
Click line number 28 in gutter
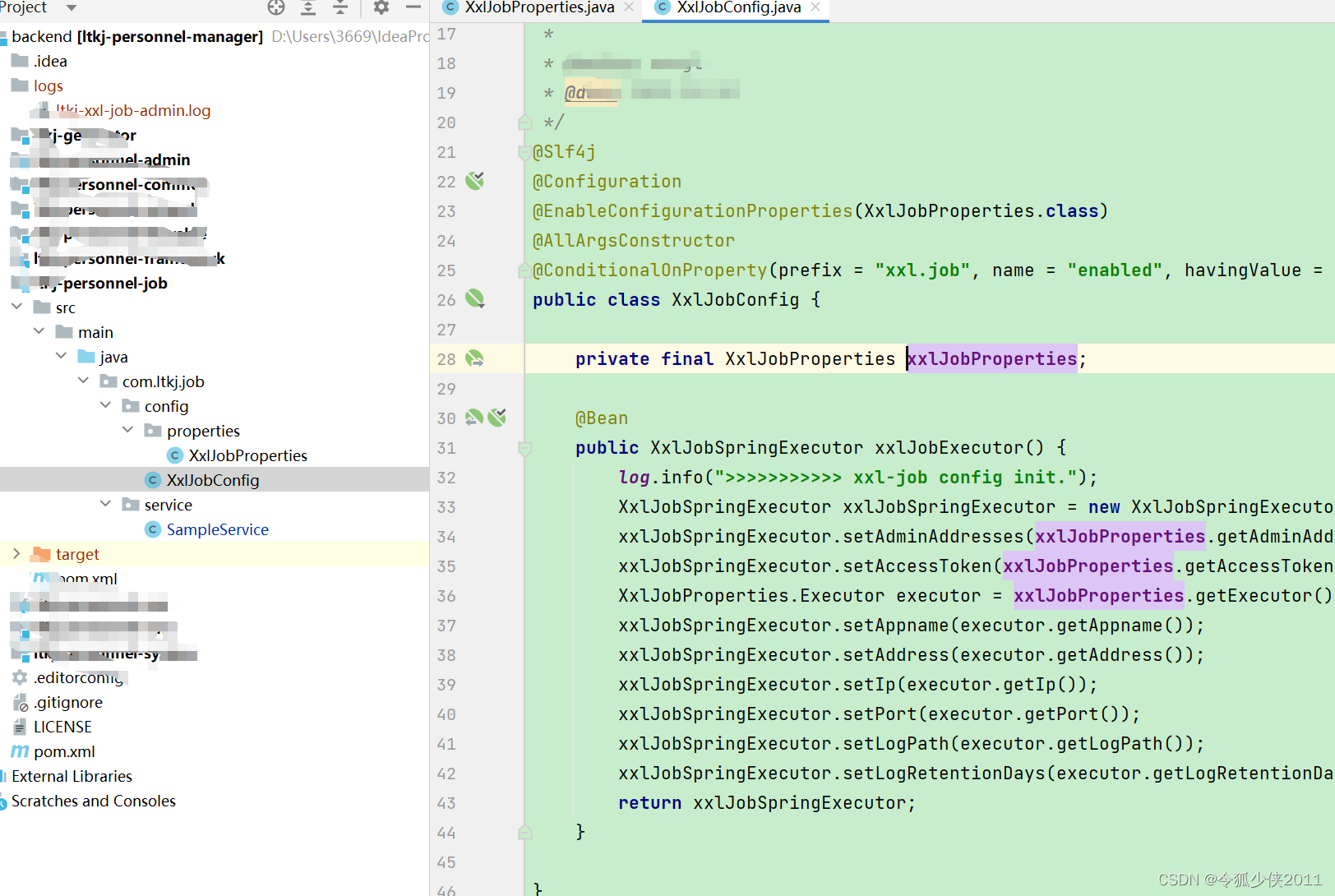446,358
